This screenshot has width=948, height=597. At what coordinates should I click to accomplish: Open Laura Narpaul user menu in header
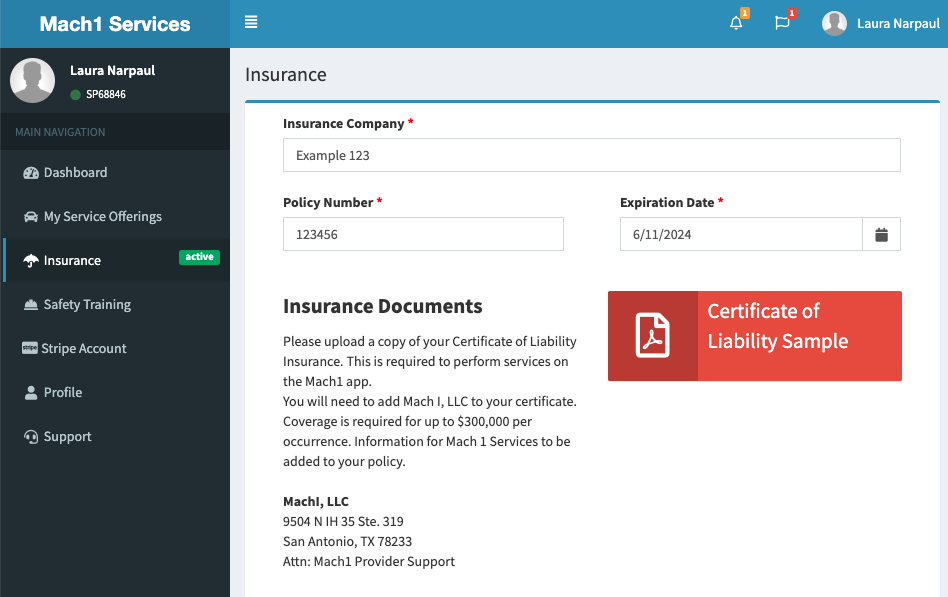point(880,24)
